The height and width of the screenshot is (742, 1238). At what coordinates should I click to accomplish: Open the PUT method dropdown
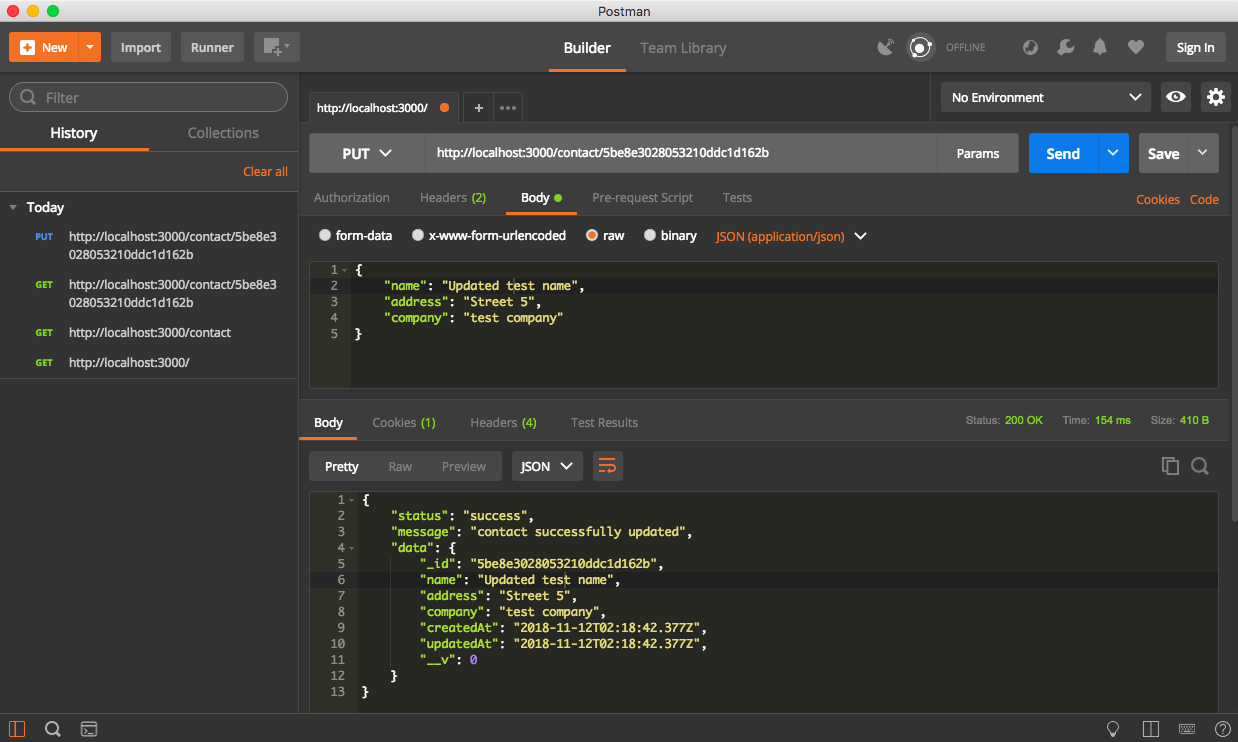(367, 154)
